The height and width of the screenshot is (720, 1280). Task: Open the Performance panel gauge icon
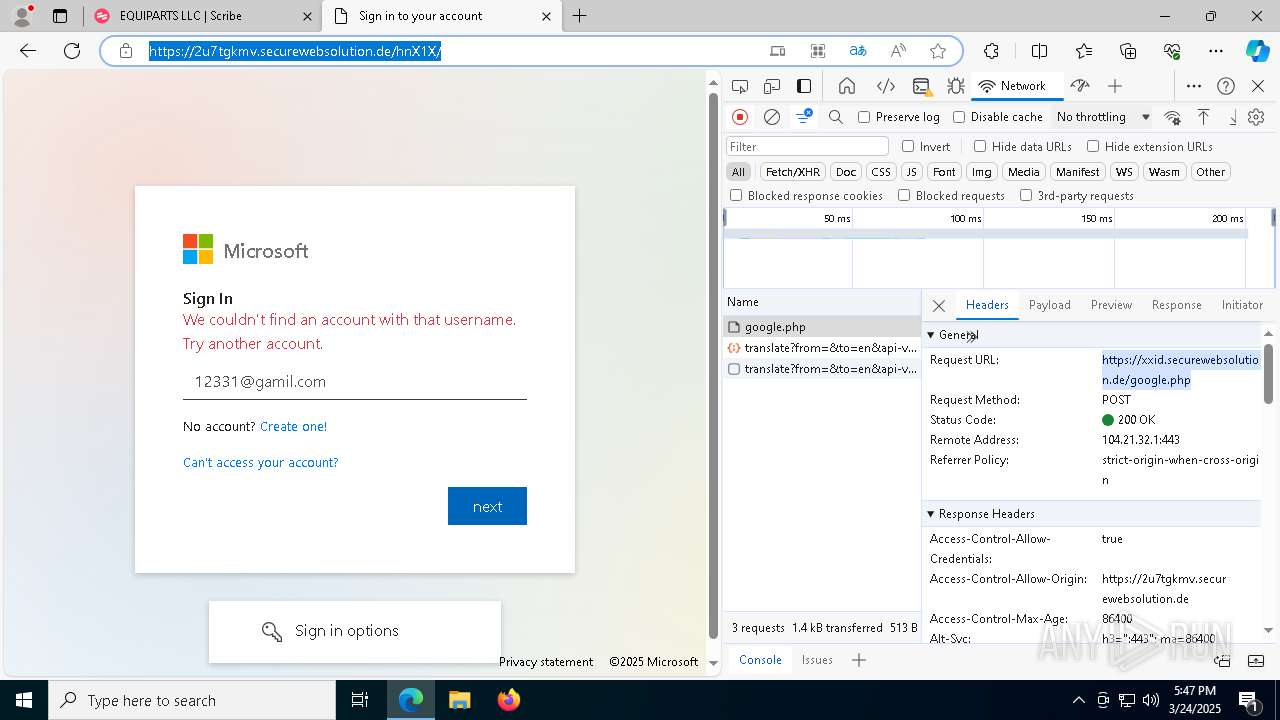point(1079,86)
